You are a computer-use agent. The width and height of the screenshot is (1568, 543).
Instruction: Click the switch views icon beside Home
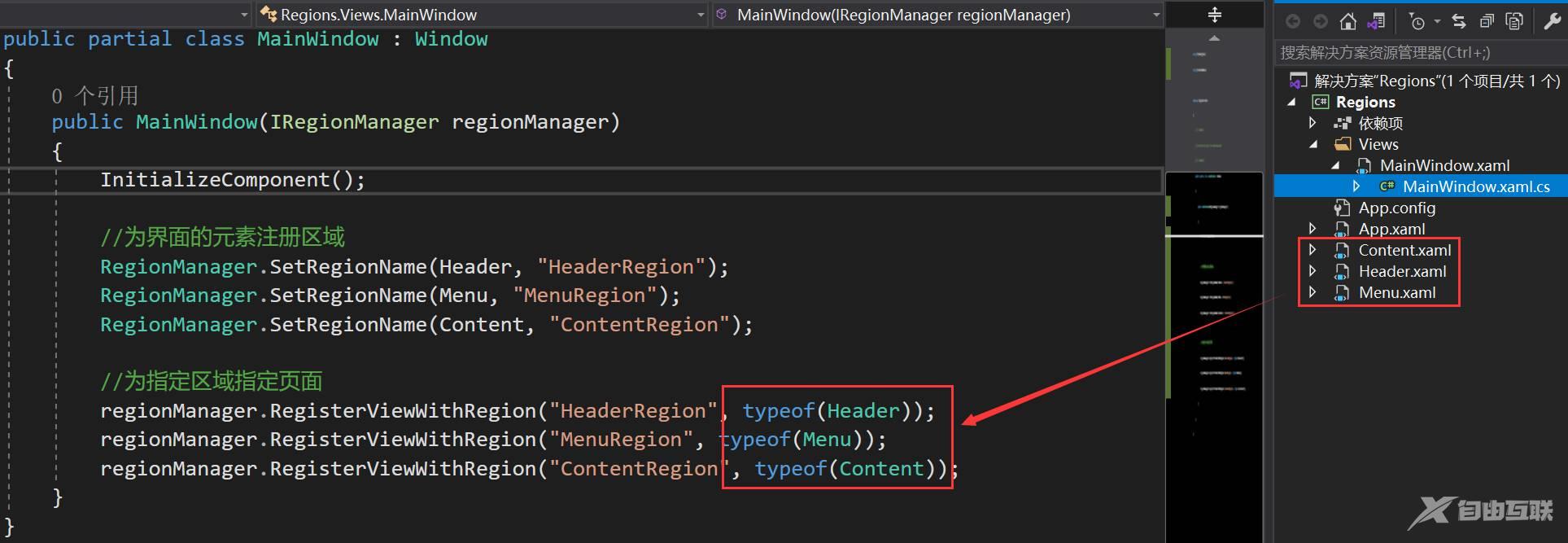coord(1376,21)
